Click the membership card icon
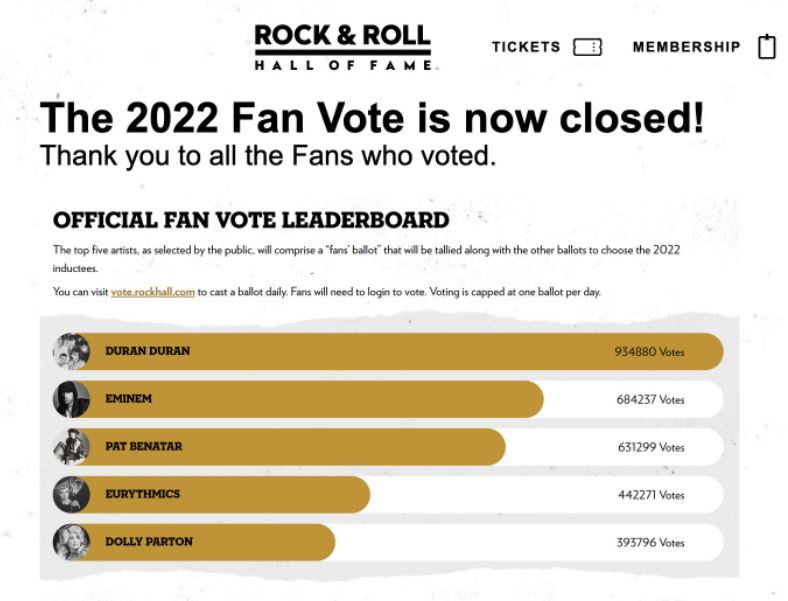The image size is (788, 601). 766,46
